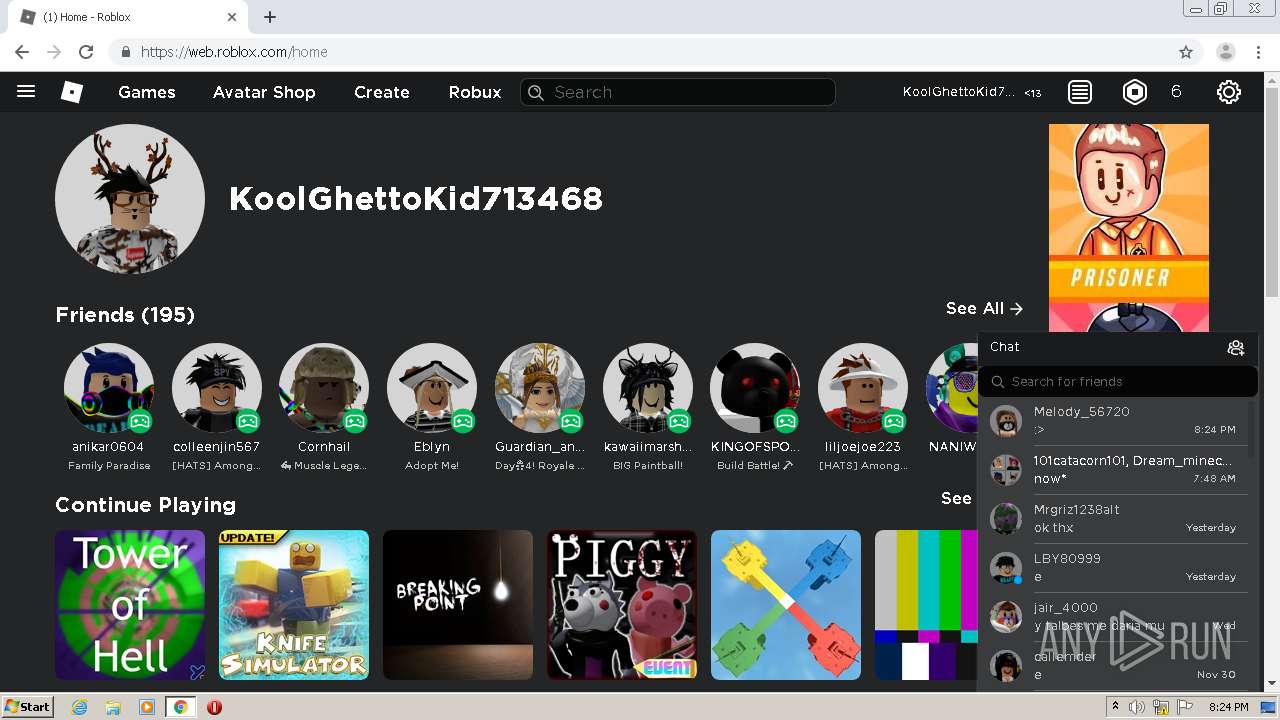This screenshot has width=1280, height=720.
Task: Open the Windows Start button
Action: (x=27, y=707)
